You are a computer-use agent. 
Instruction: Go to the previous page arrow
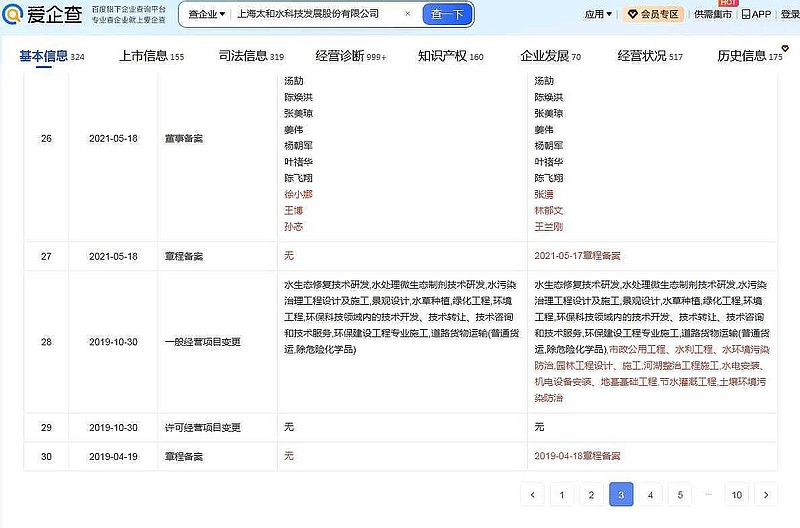[x=533, y=494]
